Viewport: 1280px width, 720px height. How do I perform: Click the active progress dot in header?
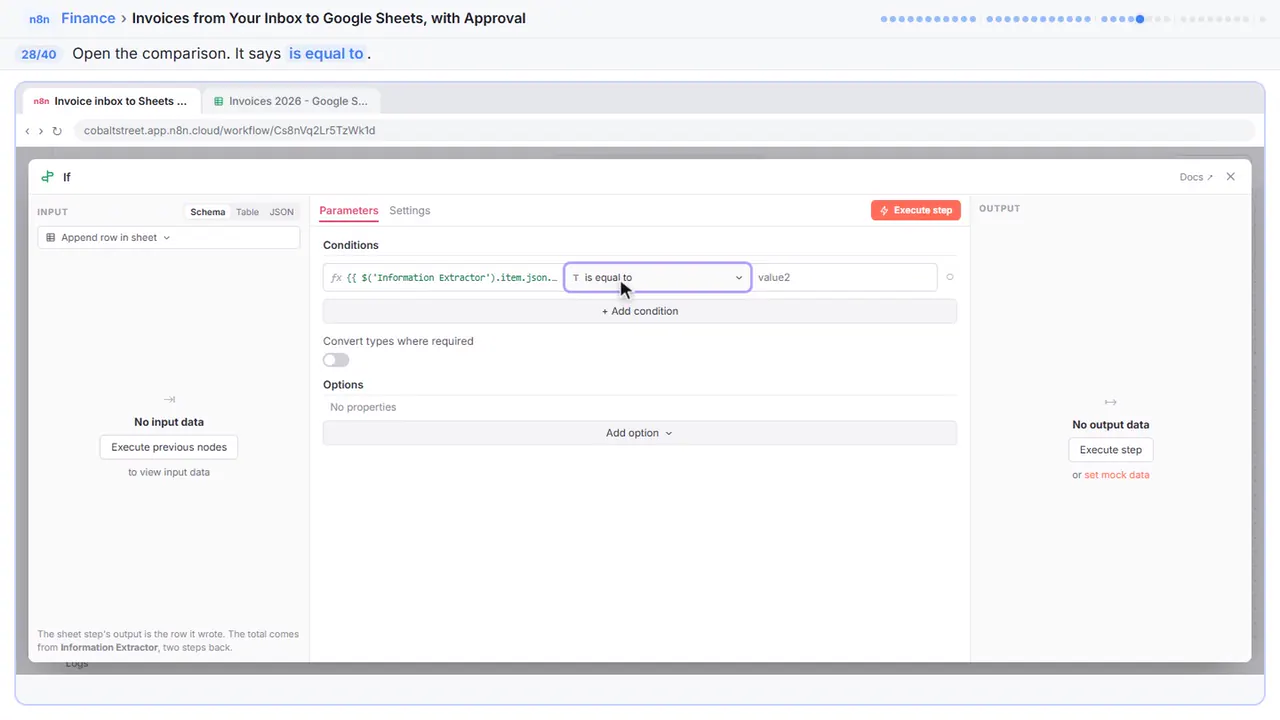[x=1140, y=19]
